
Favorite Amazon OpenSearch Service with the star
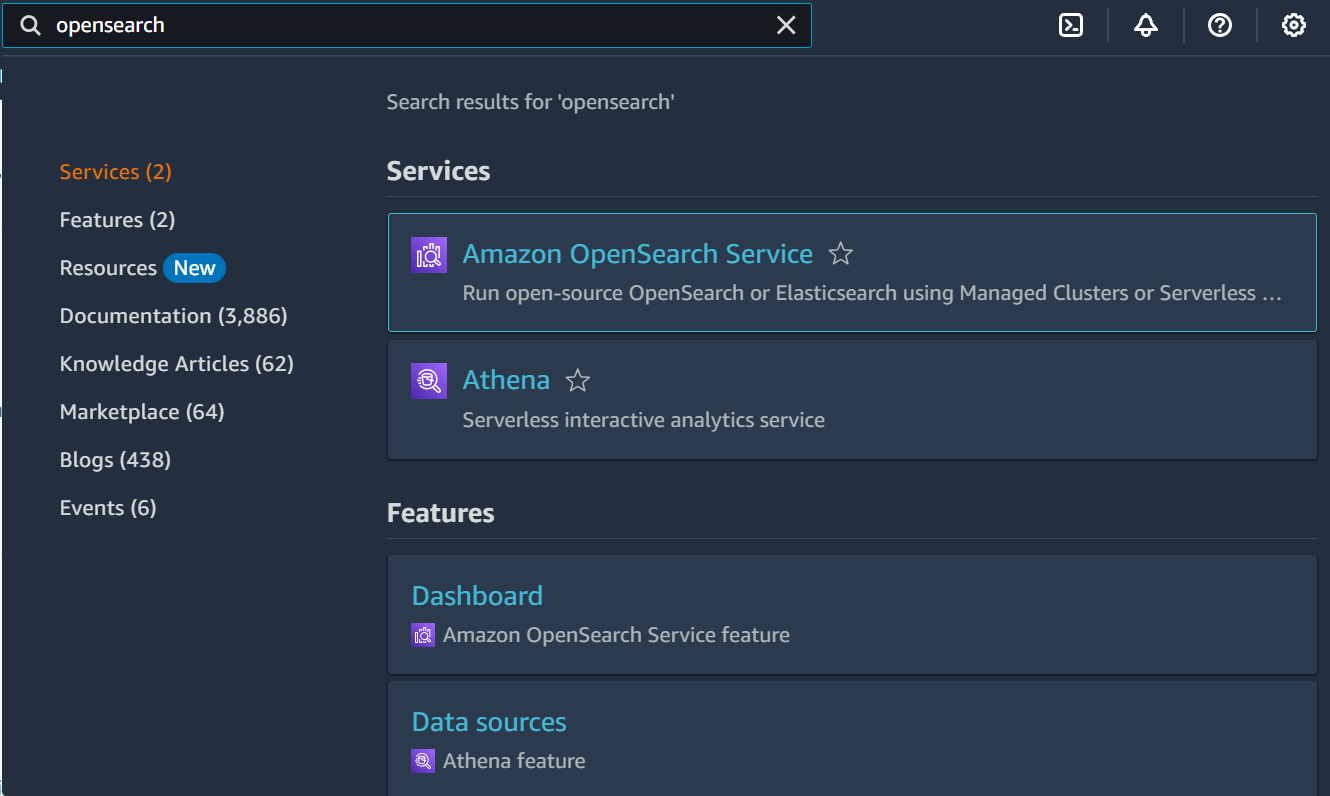[840, 255]
